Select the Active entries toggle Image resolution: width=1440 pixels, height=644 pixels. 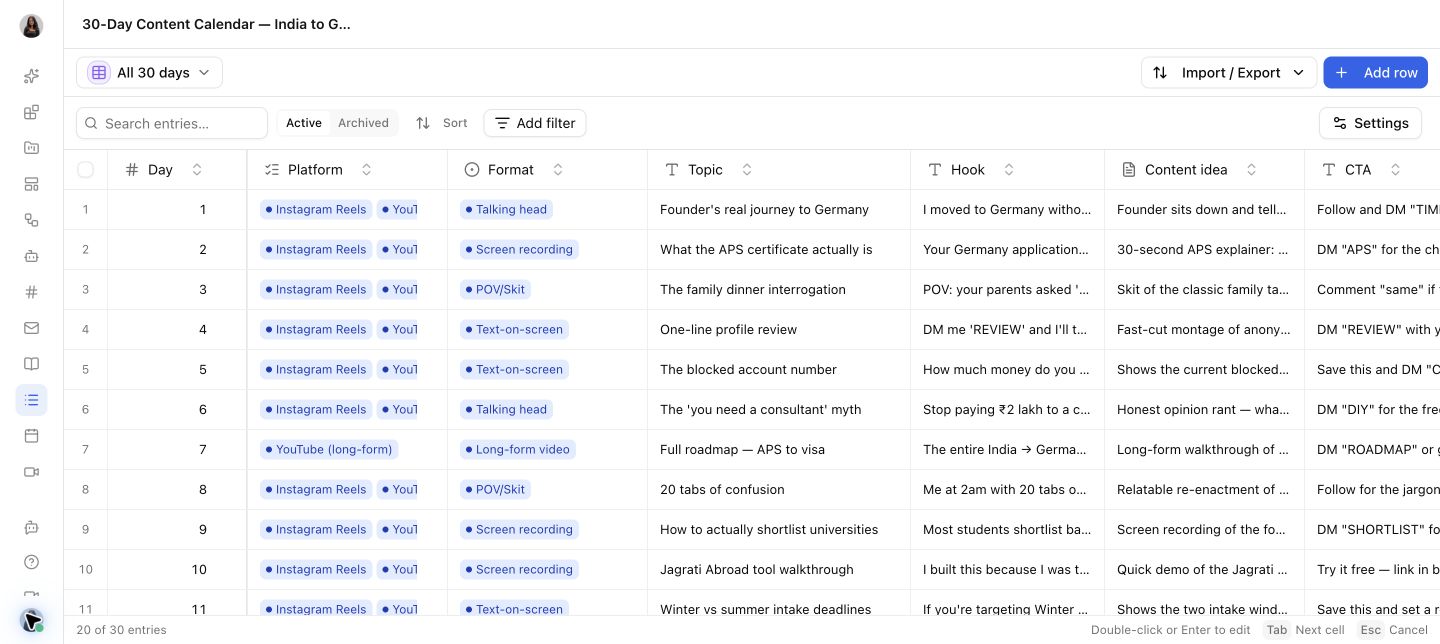(304, 123)
